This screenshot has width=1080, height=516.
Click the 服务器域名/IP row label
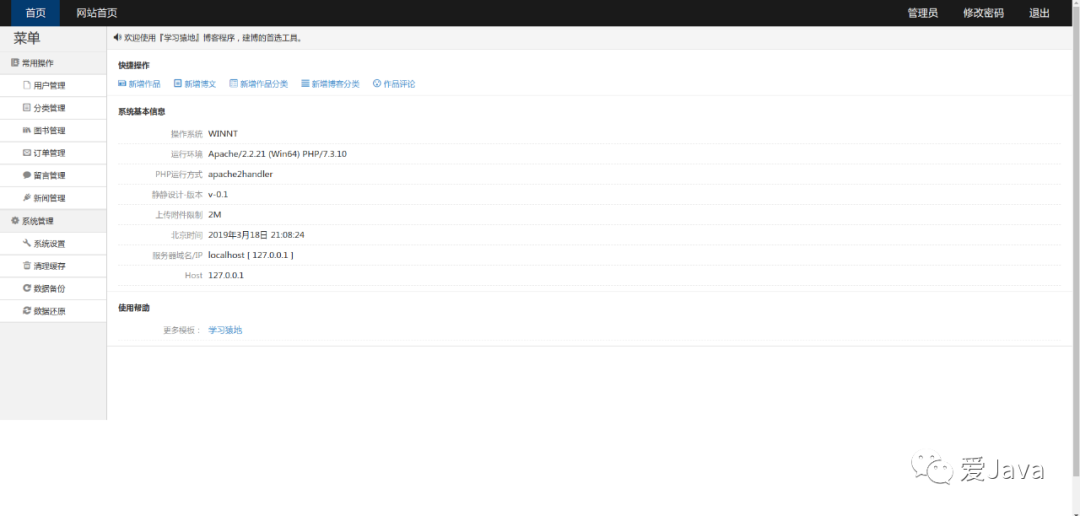pyautogui.click(x=178, y=255)
